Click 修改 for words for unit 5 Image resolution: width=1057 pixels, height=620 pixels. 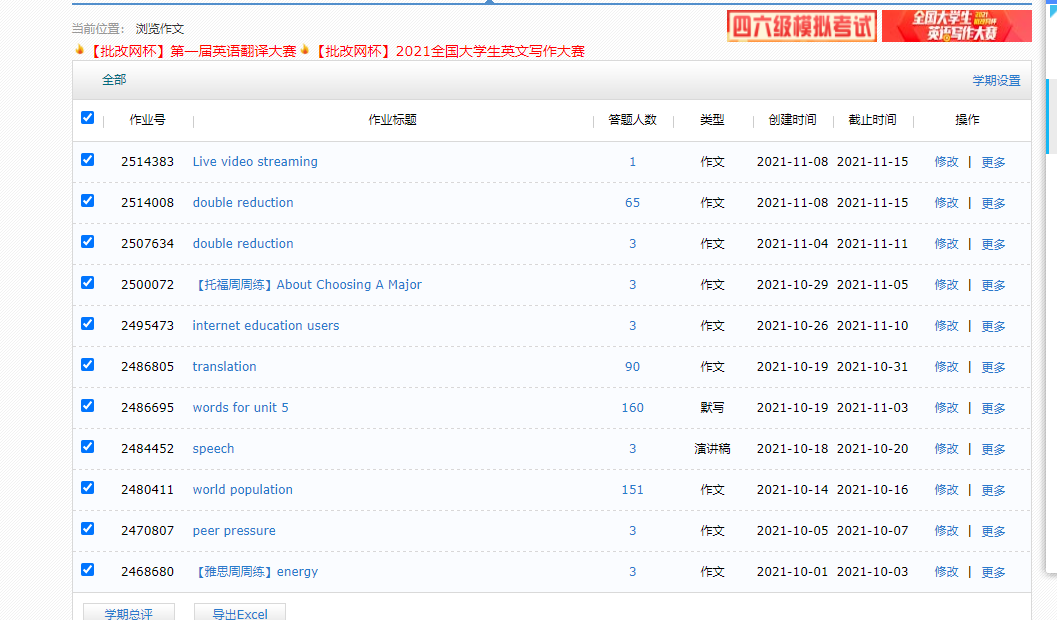[x=946, y=408]
